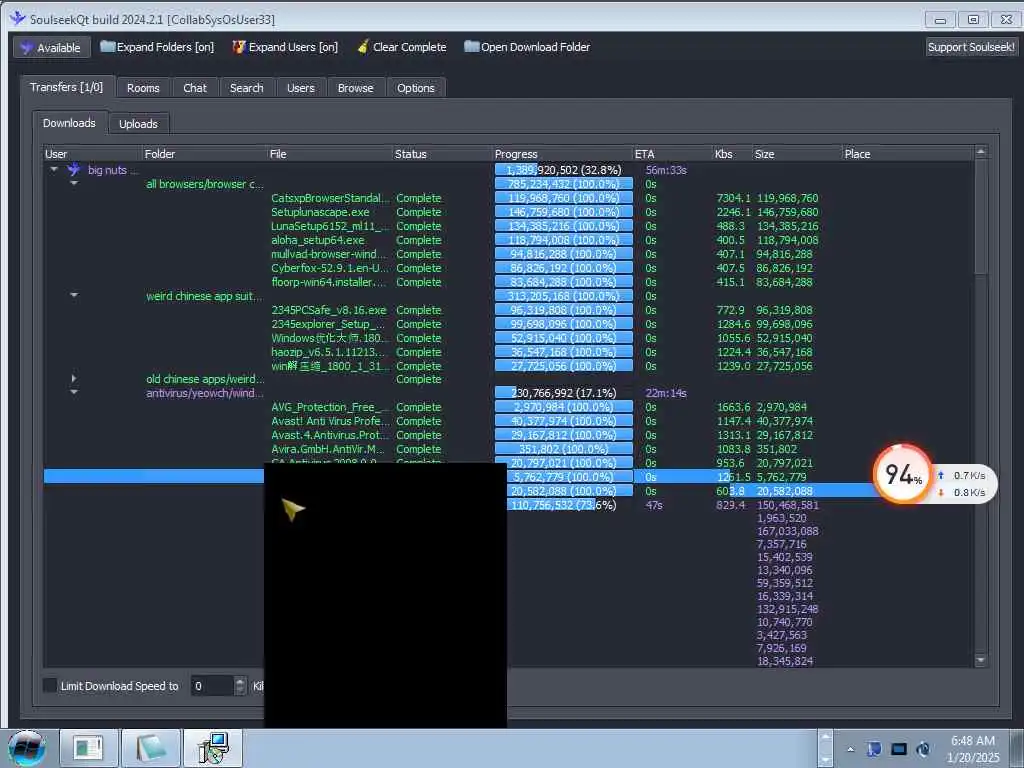Sort by Folder column header
The width and height of the screenshot is (1024, 768).
tap(204, 154)
